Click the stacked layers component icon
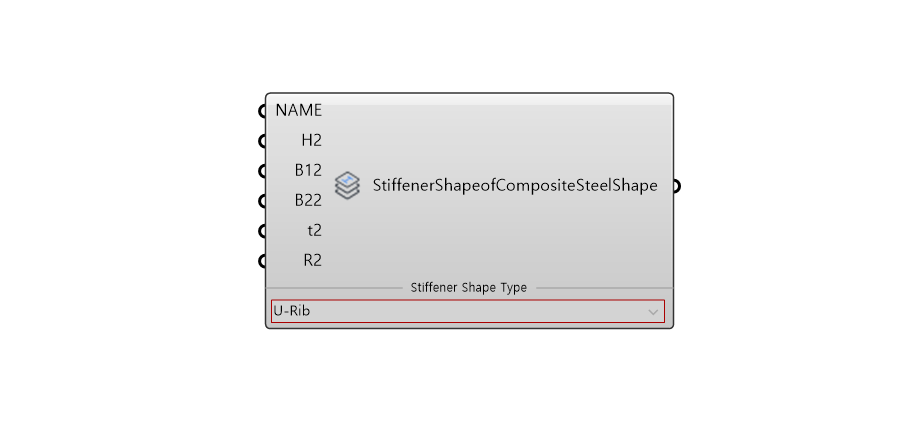 pyautogui.click(x=347, y=186)
